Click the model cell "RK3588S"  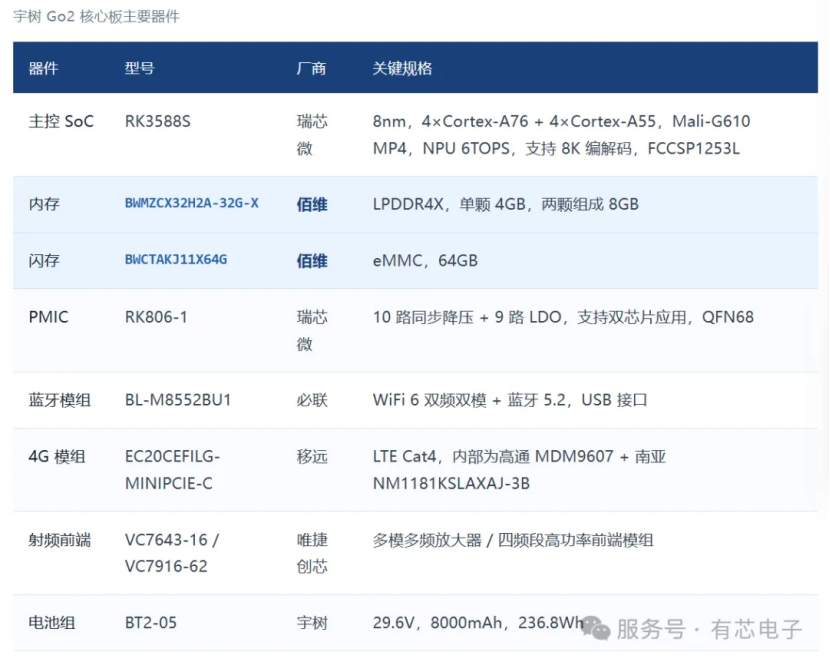[158, 122]
